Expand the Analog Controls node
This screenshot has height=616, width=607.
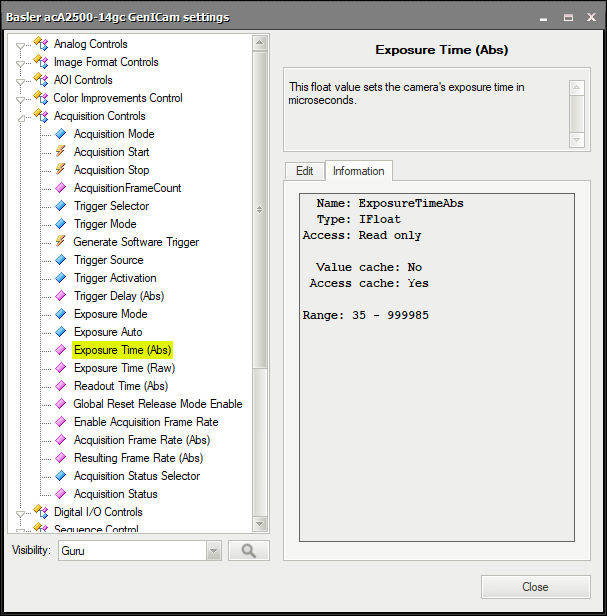20,46
